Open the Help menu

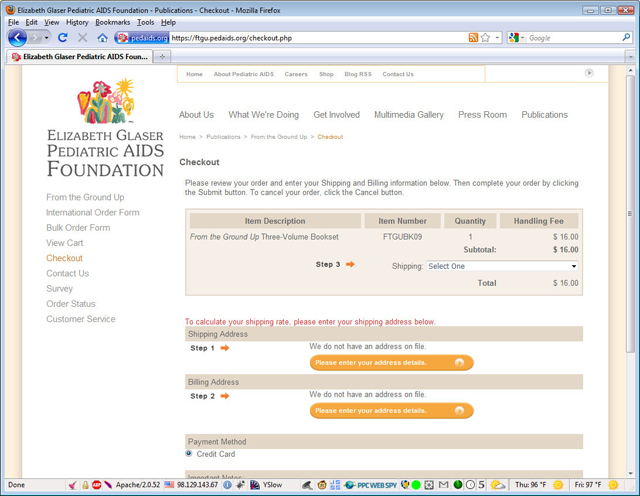coord(168,22)
